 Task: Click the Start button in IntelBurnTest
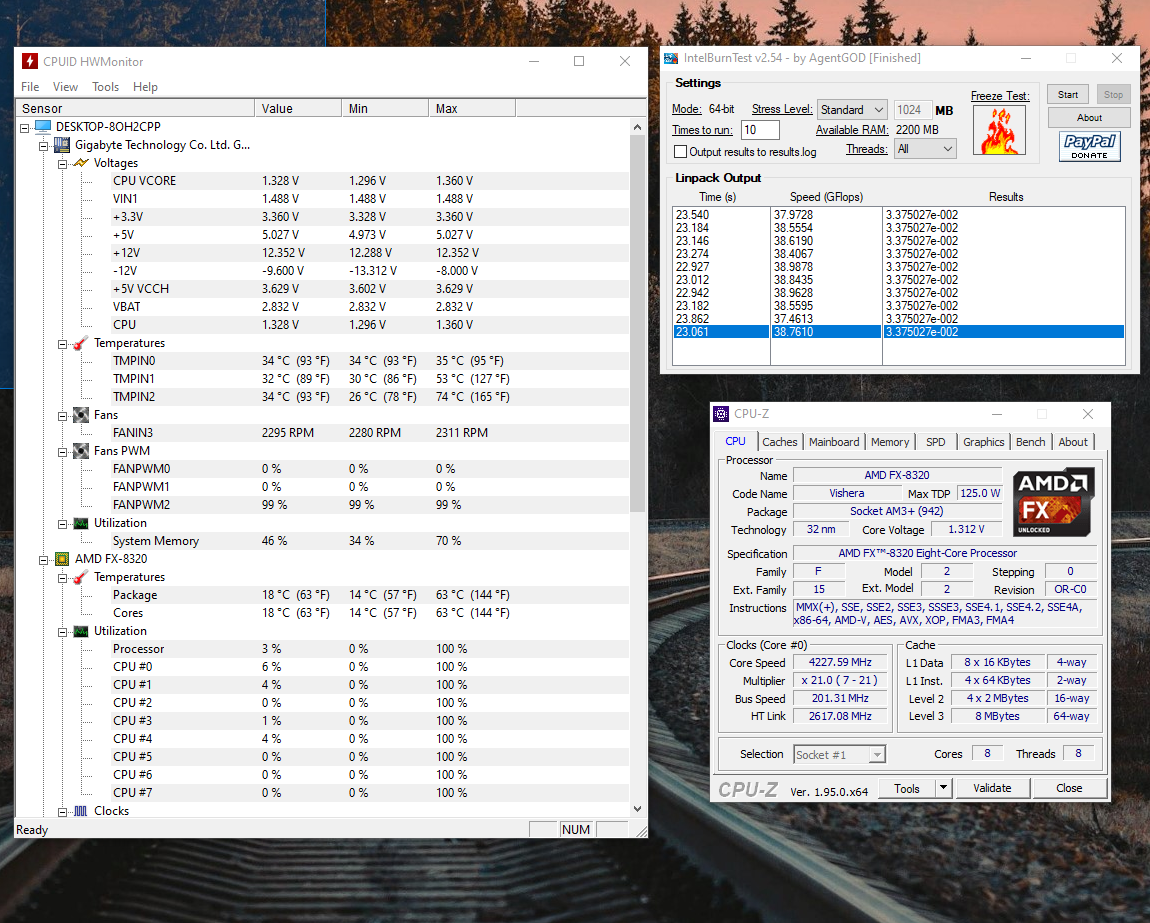pos(1068,95)
